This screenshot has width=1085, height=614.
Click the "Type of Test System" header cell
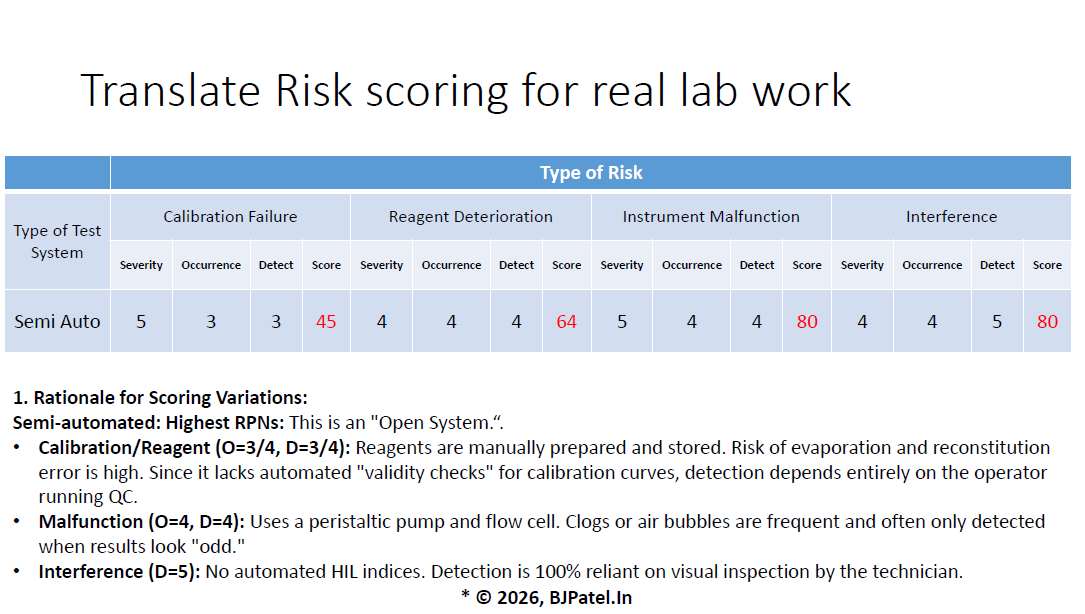57,242
